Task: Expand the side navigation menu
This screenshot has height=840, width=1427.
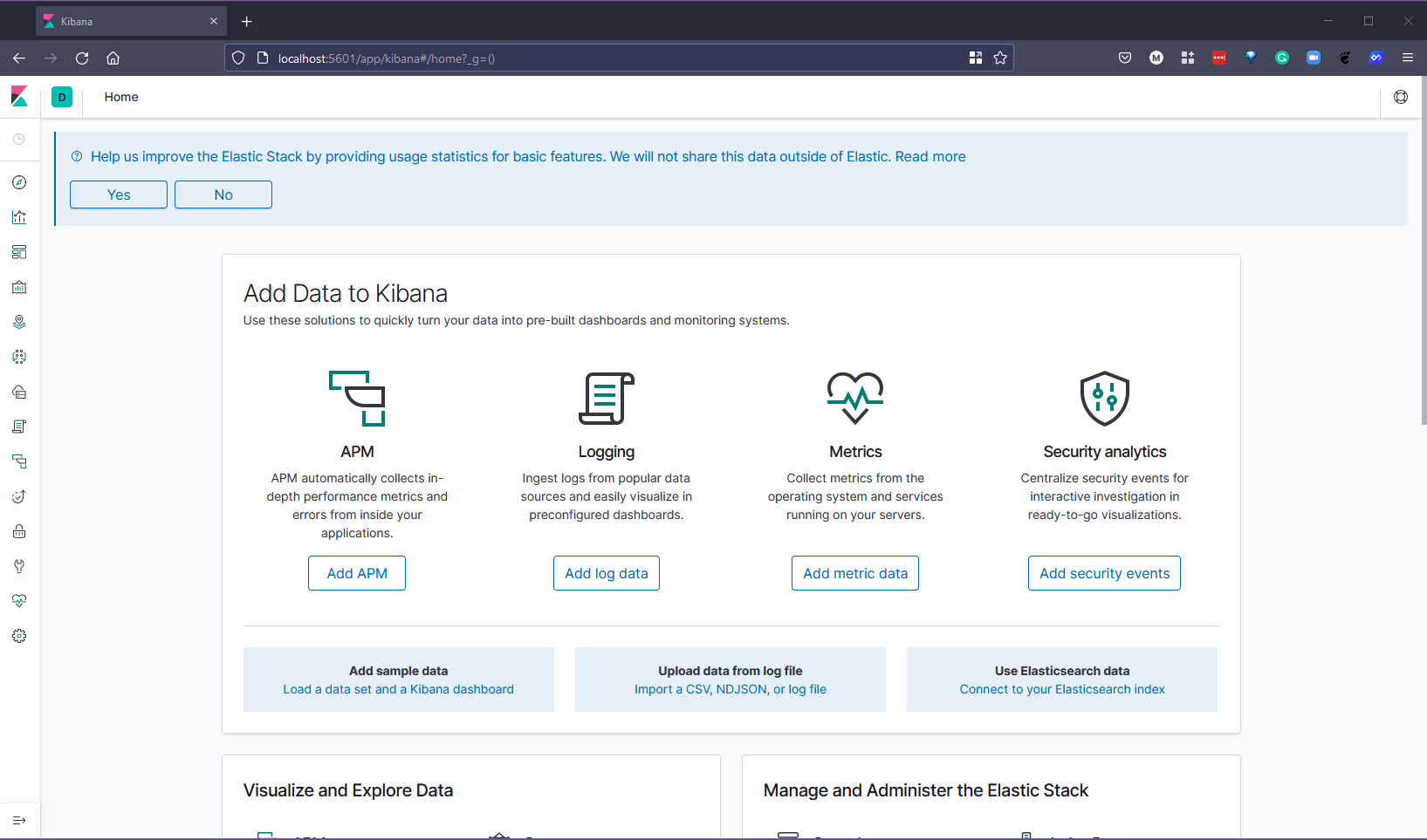Action: [x=19, y=820]
